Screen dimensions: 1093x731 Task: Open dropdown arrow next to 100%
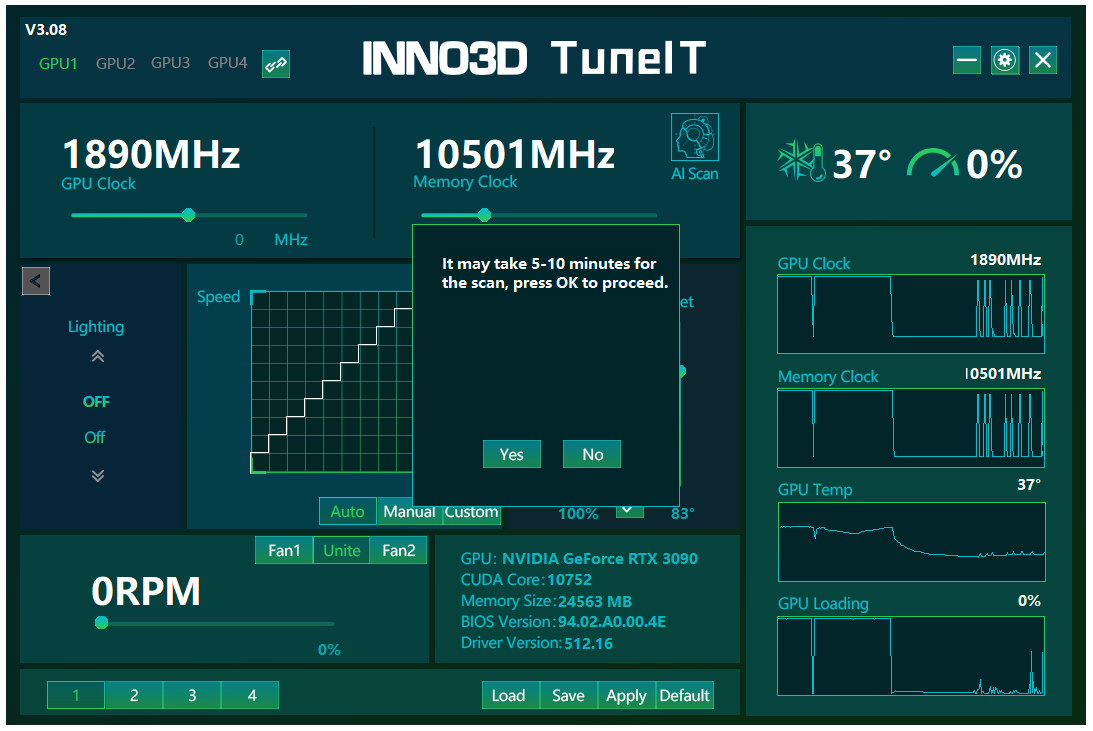629,510
